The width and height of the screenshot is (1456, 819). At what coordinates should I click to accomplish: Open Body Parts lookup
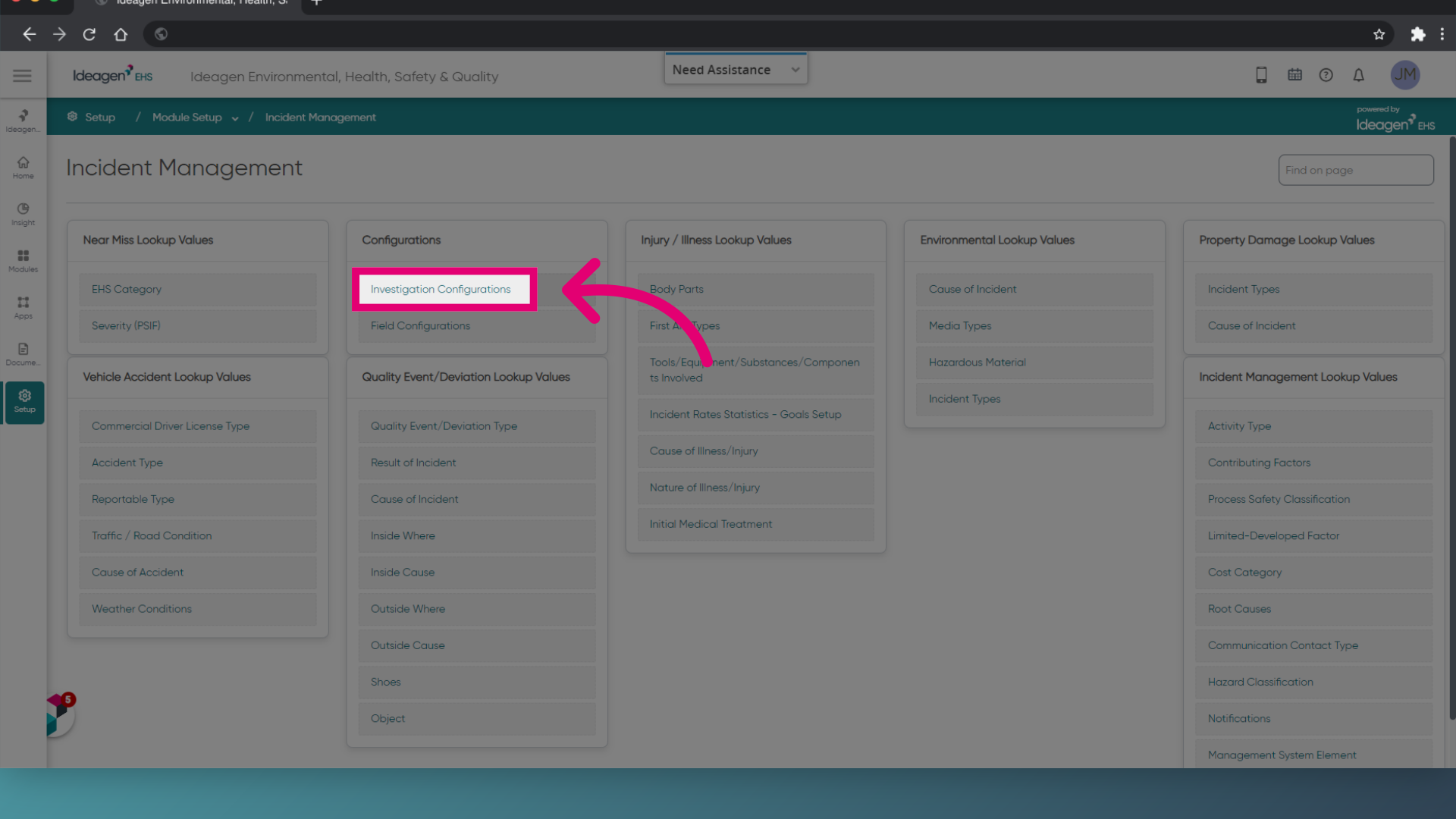(x=755, y=290)
